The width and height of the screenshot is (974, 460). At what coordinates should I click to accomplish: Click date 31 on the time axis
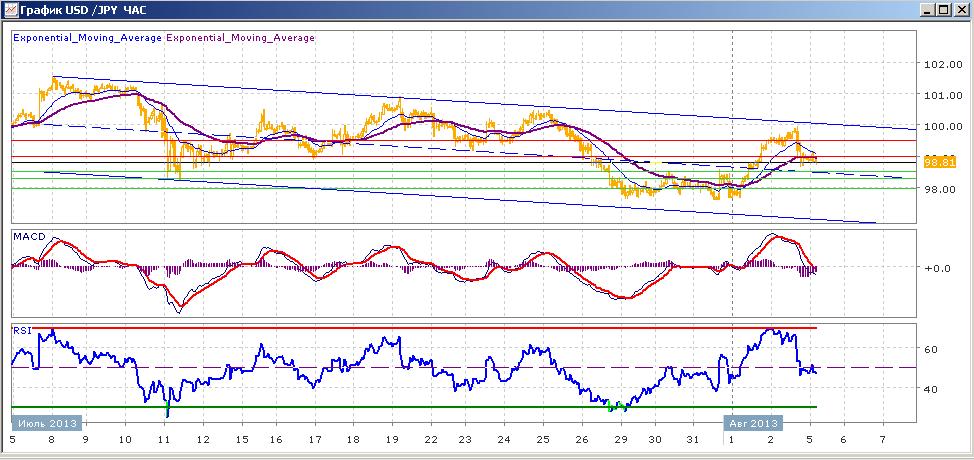[694, 439]
